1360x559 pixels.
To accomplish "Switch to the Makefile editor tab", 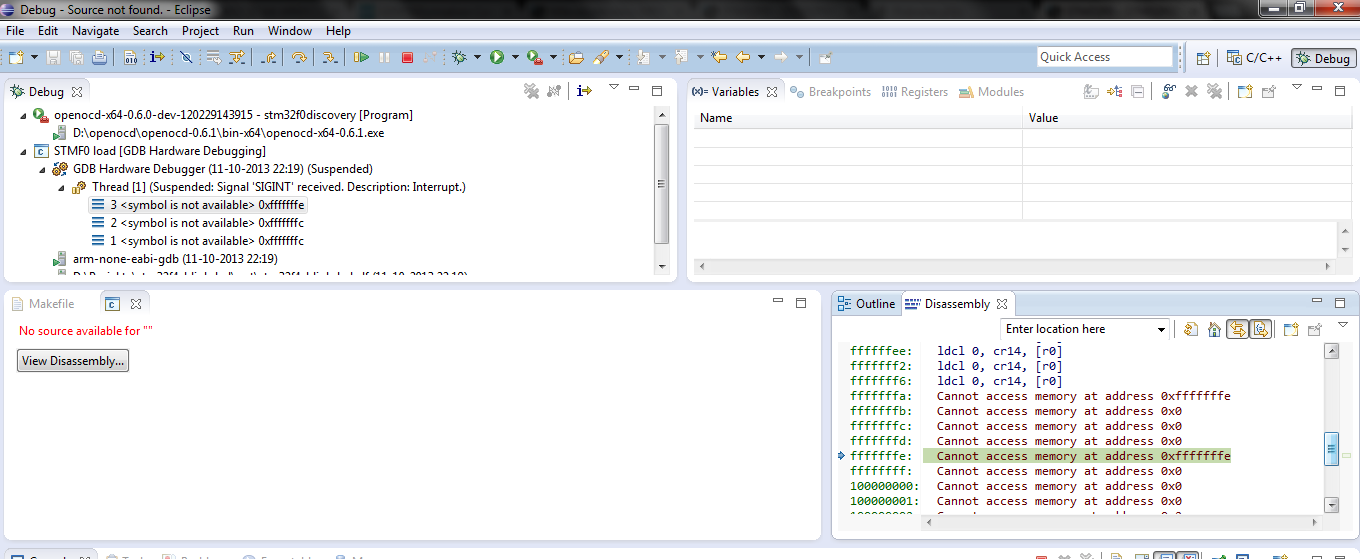I will (42, 304).
